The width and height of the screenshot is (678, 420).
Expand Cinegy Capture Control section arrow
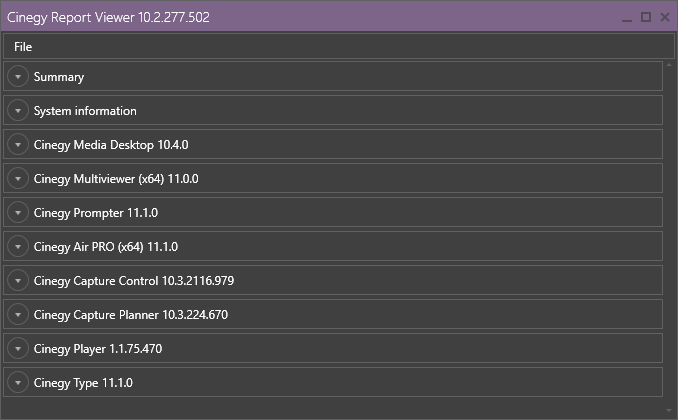tap(18, 281)
